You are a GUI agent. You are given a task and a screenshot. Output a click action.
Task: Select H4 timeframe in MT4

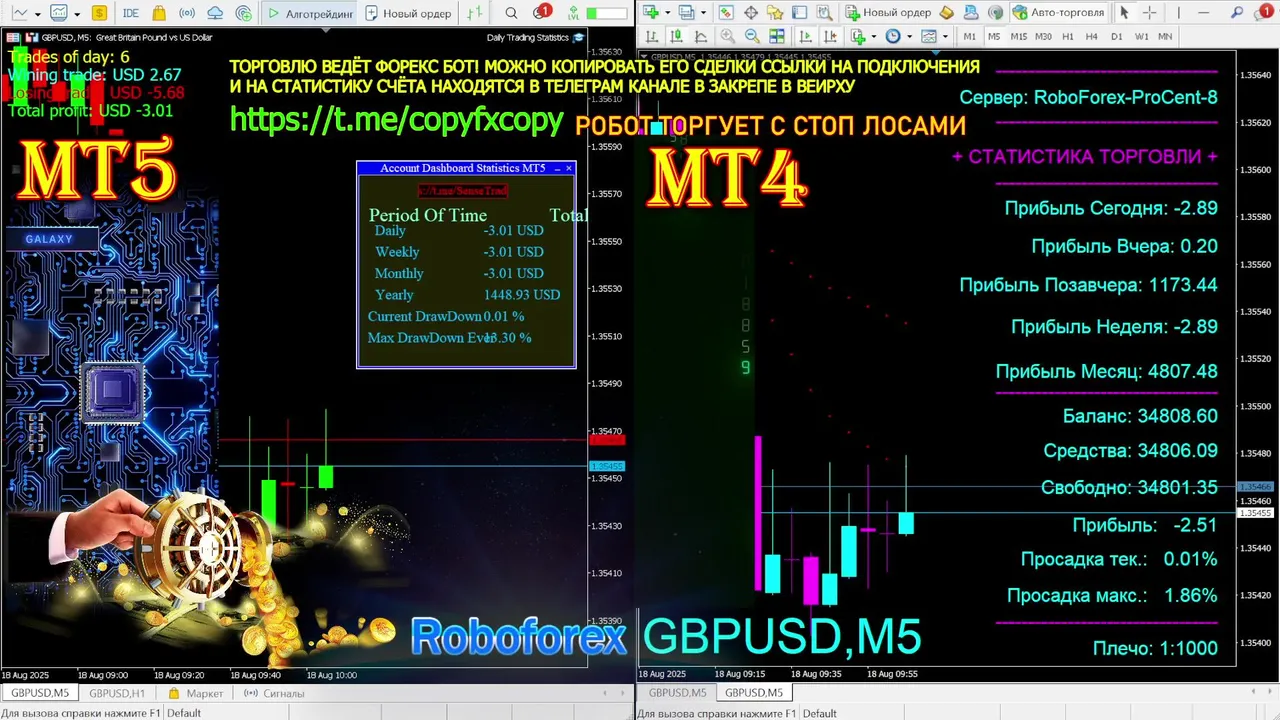click(x=1092, y=36)
